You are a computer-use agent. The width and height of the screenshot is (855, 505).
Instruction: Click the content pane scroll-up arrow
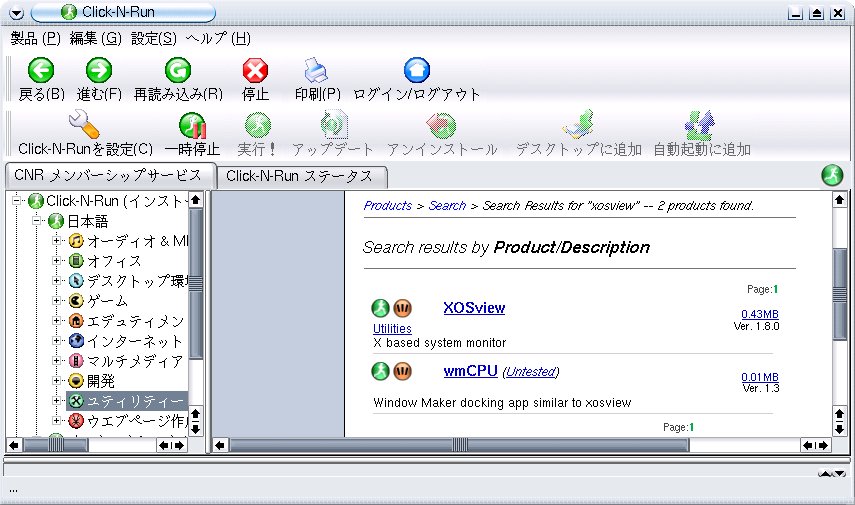(x=839, y=200)
